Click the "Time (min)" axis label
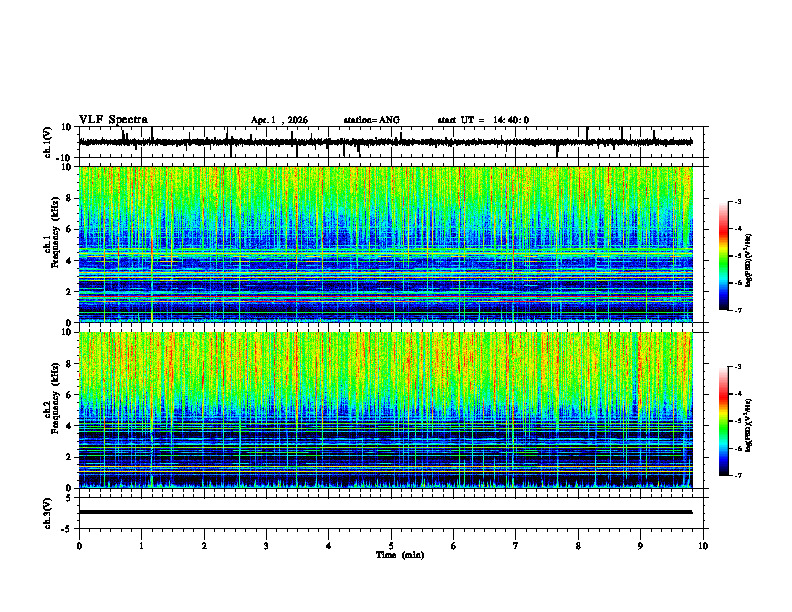The width and height of the screenshot is (792, 612). pos(400,555)
